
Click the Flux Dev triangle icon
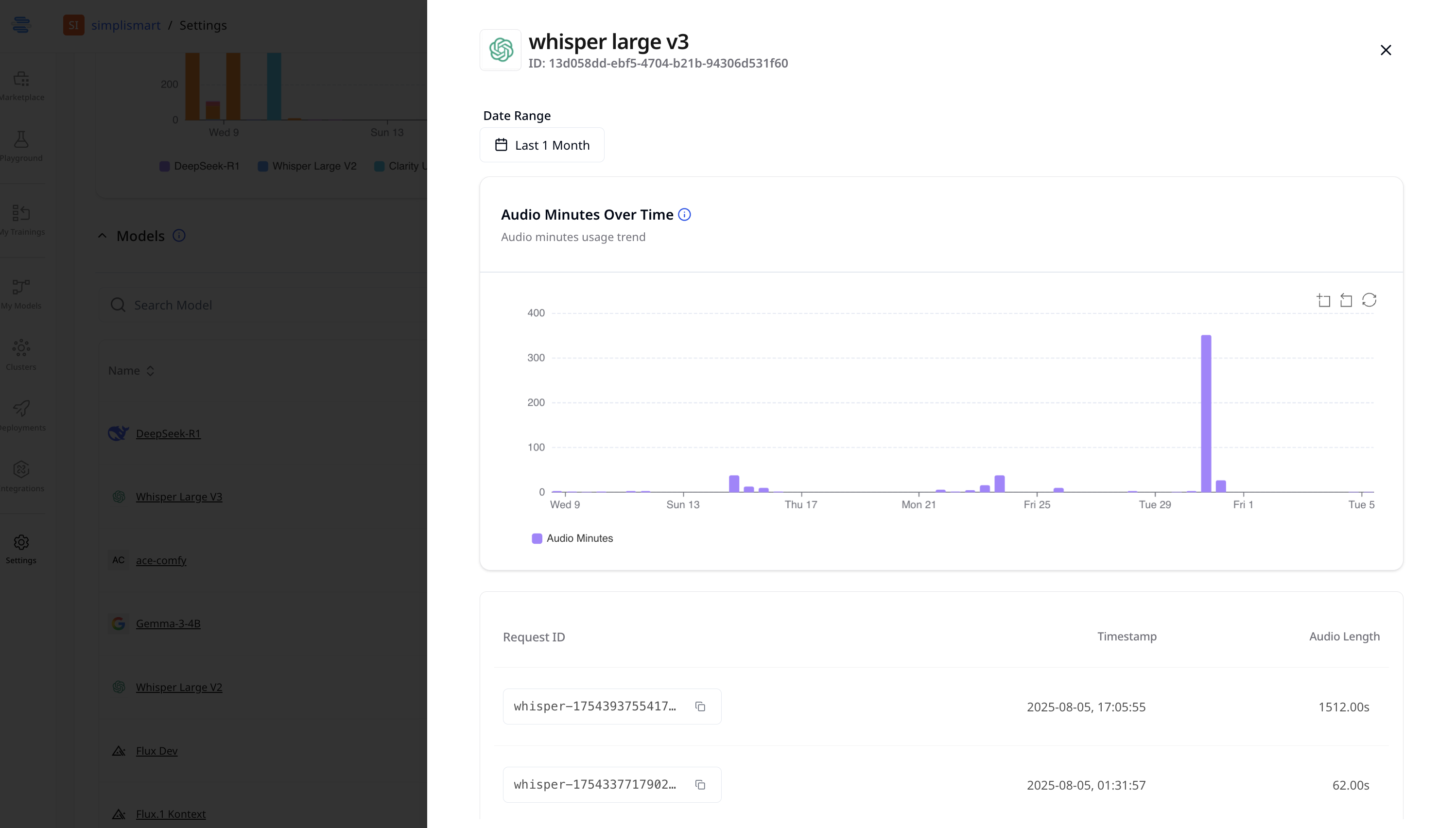click(118, 751)
